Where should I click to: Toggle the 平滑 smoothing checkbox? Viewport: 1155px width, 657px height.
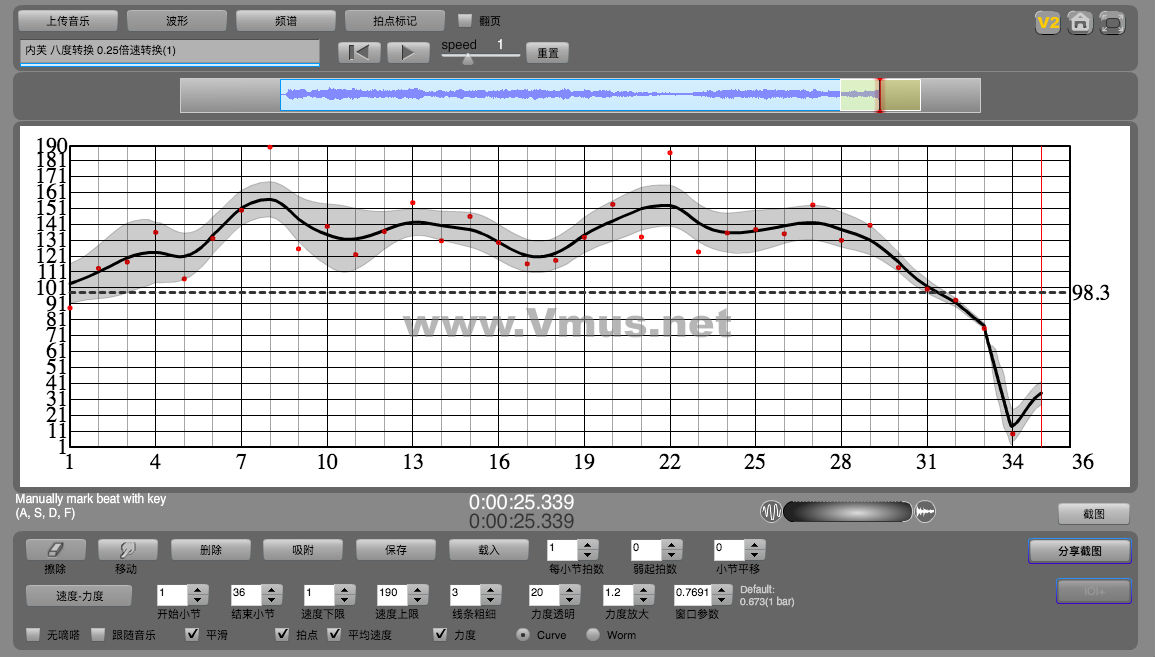[193, 635]
